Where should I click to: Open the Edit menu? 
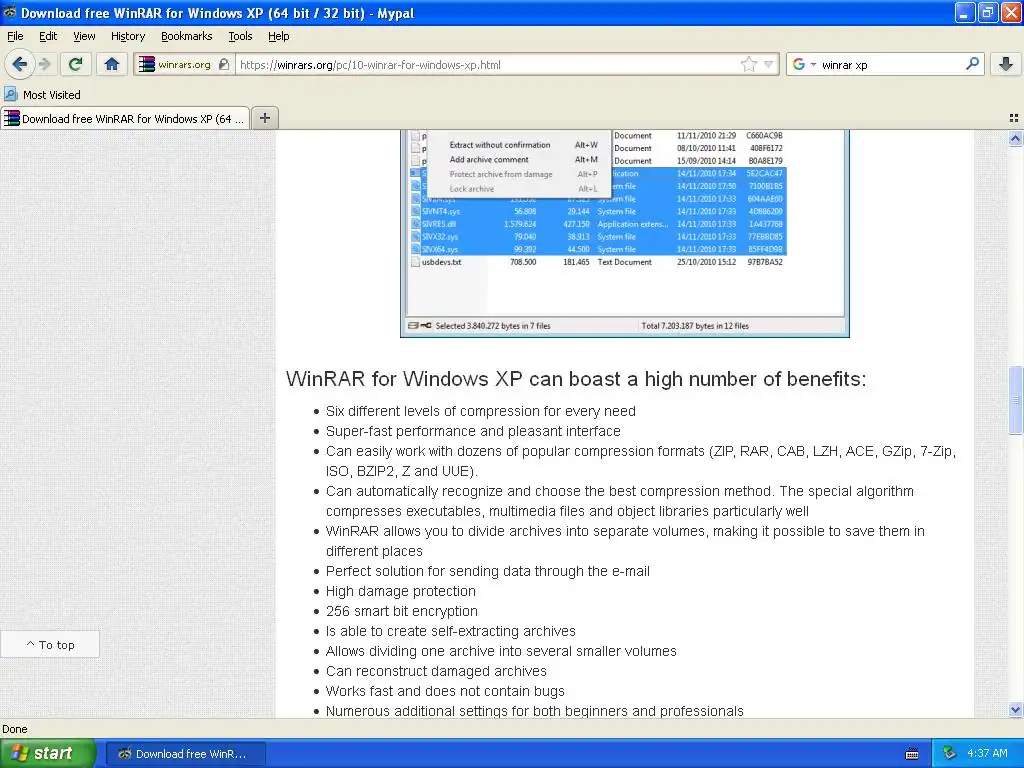tap(48, 36)
